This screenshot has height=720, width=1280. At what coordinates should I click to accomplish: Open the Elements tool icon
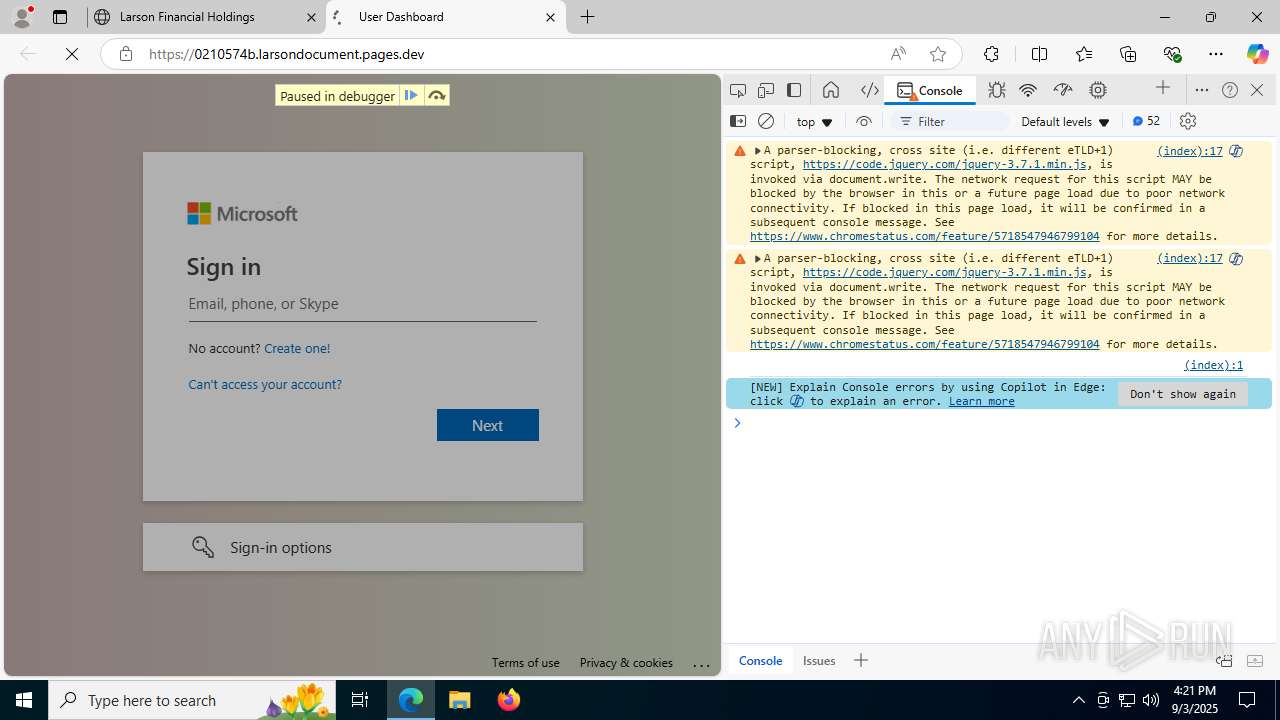point(870,90)
